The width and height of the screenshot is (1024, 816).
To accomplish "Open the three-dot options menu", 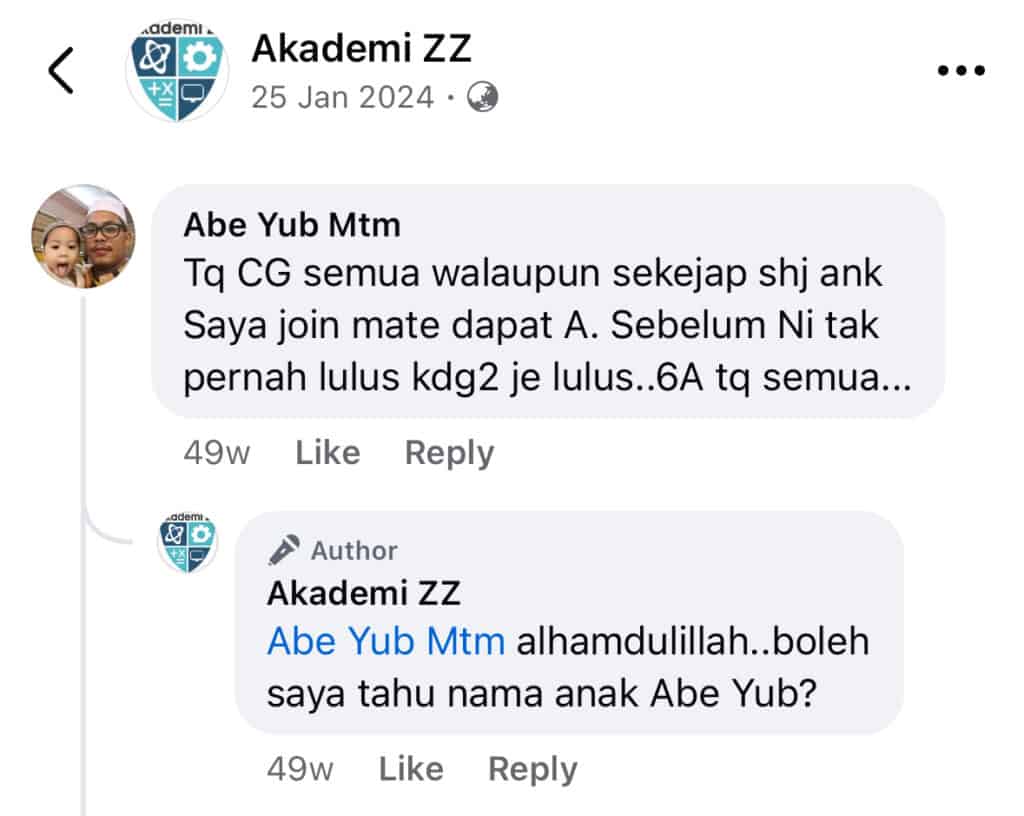I will tap(961, 71).
